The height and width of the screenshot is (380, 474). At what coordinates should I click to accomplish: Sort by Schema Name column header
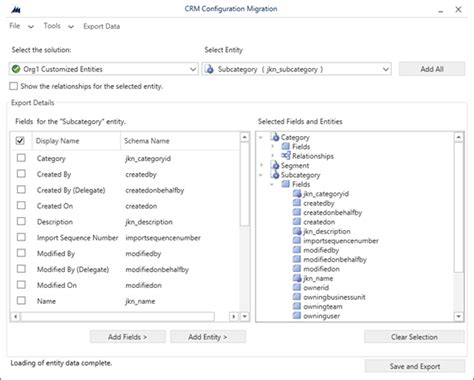pos(180,141)
